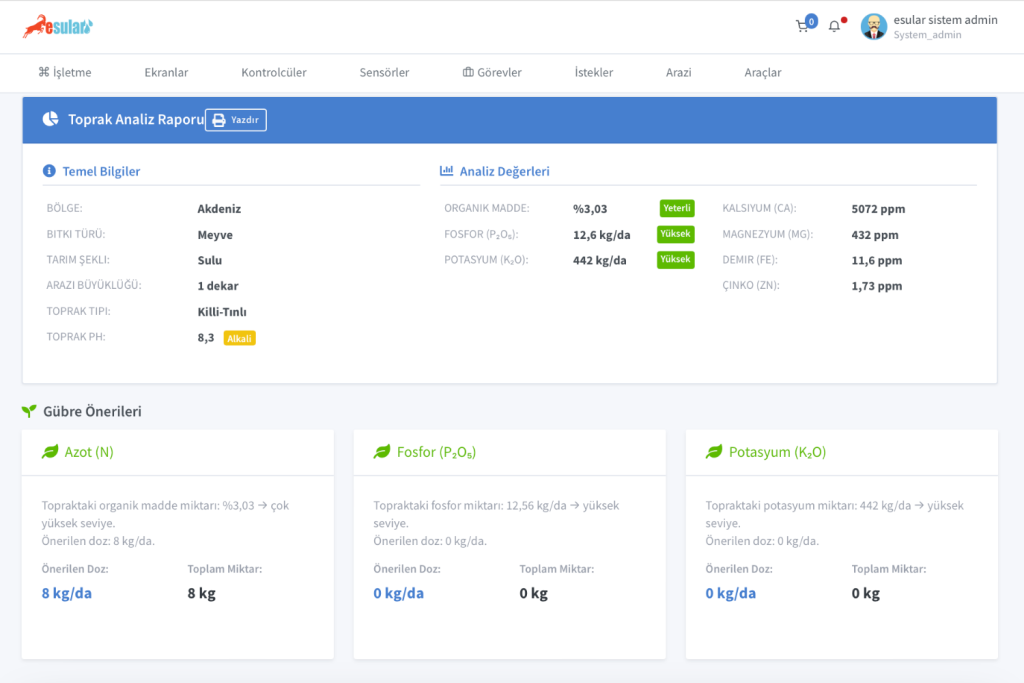
Task: Click the Temel Bilgiler info icon
Action: point(49,171)
